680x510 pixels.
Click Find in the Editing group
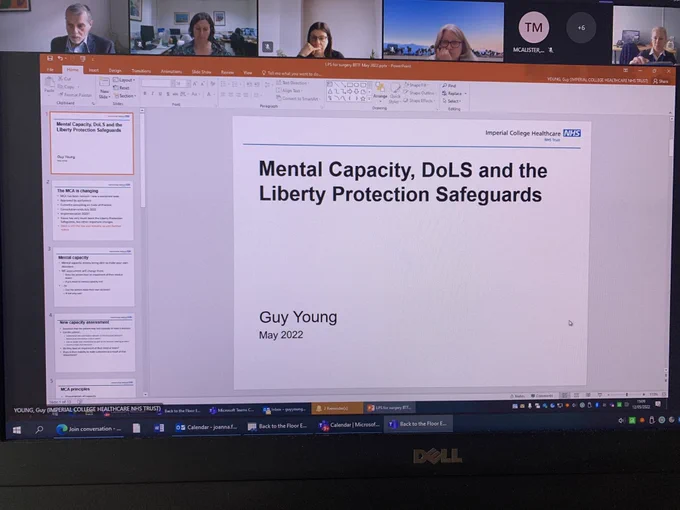449,85
